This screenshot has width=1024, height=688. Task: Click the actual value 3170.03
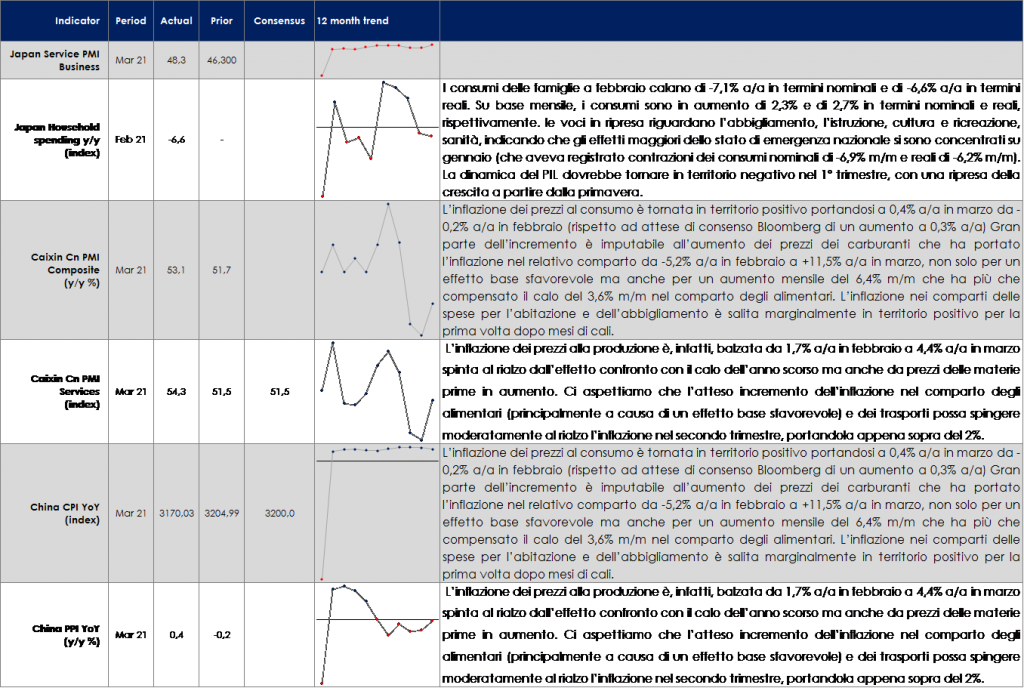[x=176, y=513]
